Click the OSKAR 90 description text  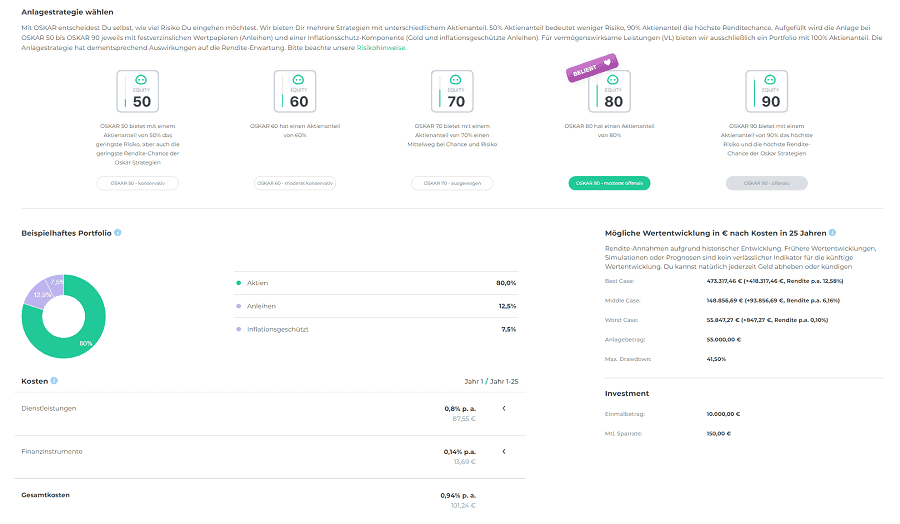(x=767, y=139)
